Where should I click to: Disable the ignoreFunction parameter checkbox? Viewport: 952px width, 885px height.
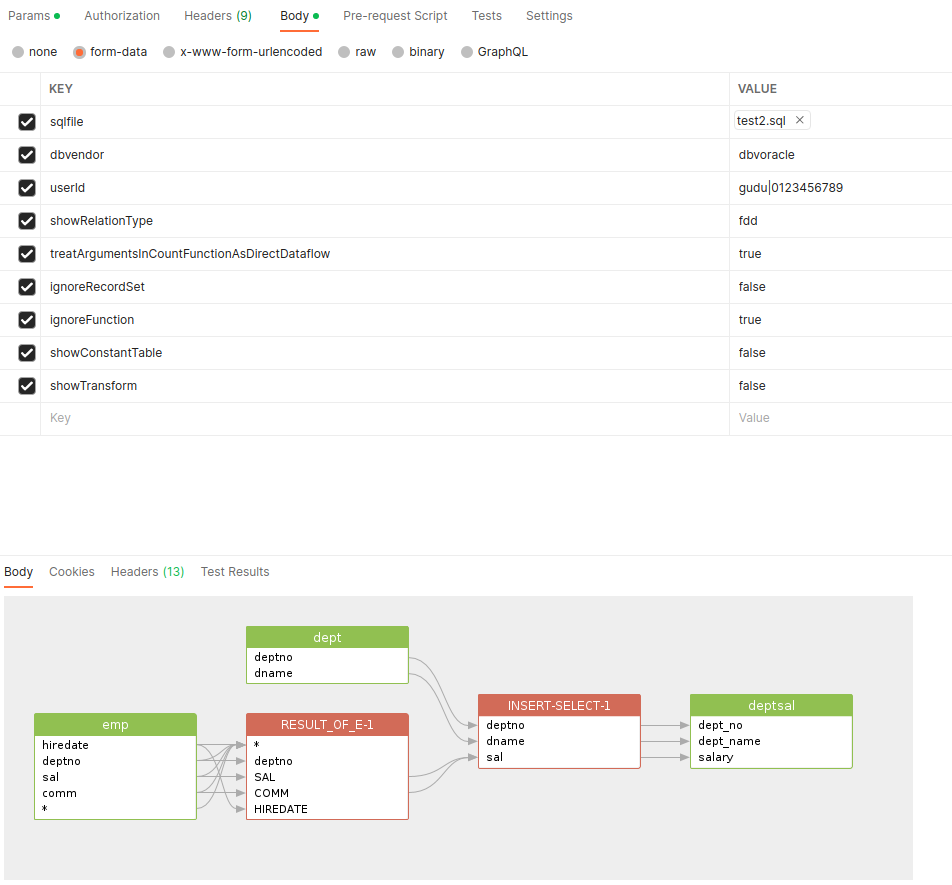[27, 320]
